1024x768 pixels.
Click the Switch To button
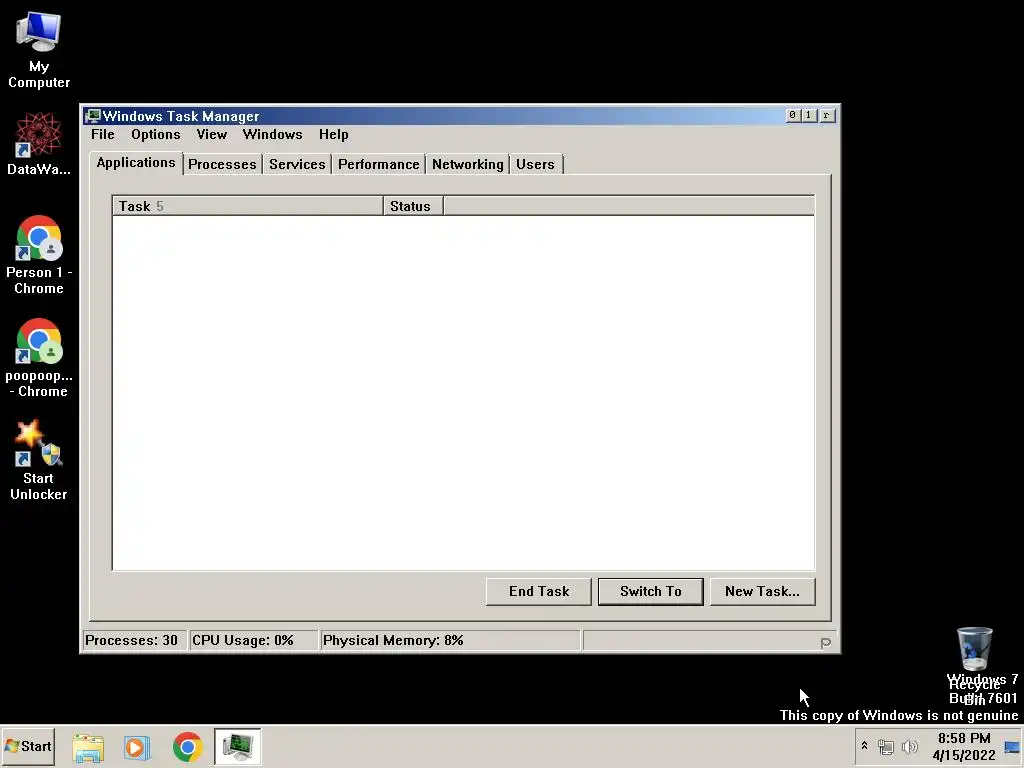coord(650,592)
